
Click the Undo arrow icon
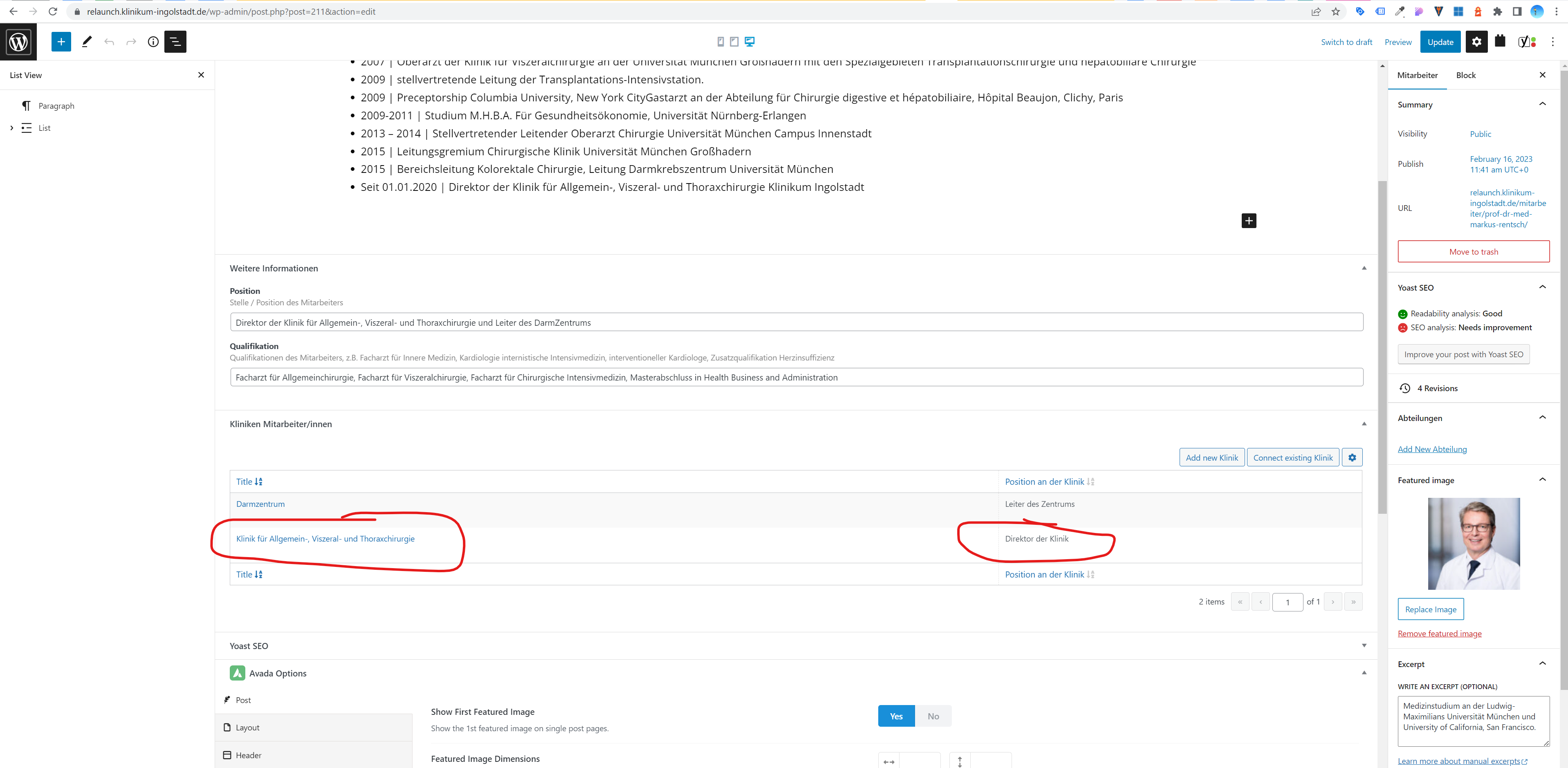point(109,41)
